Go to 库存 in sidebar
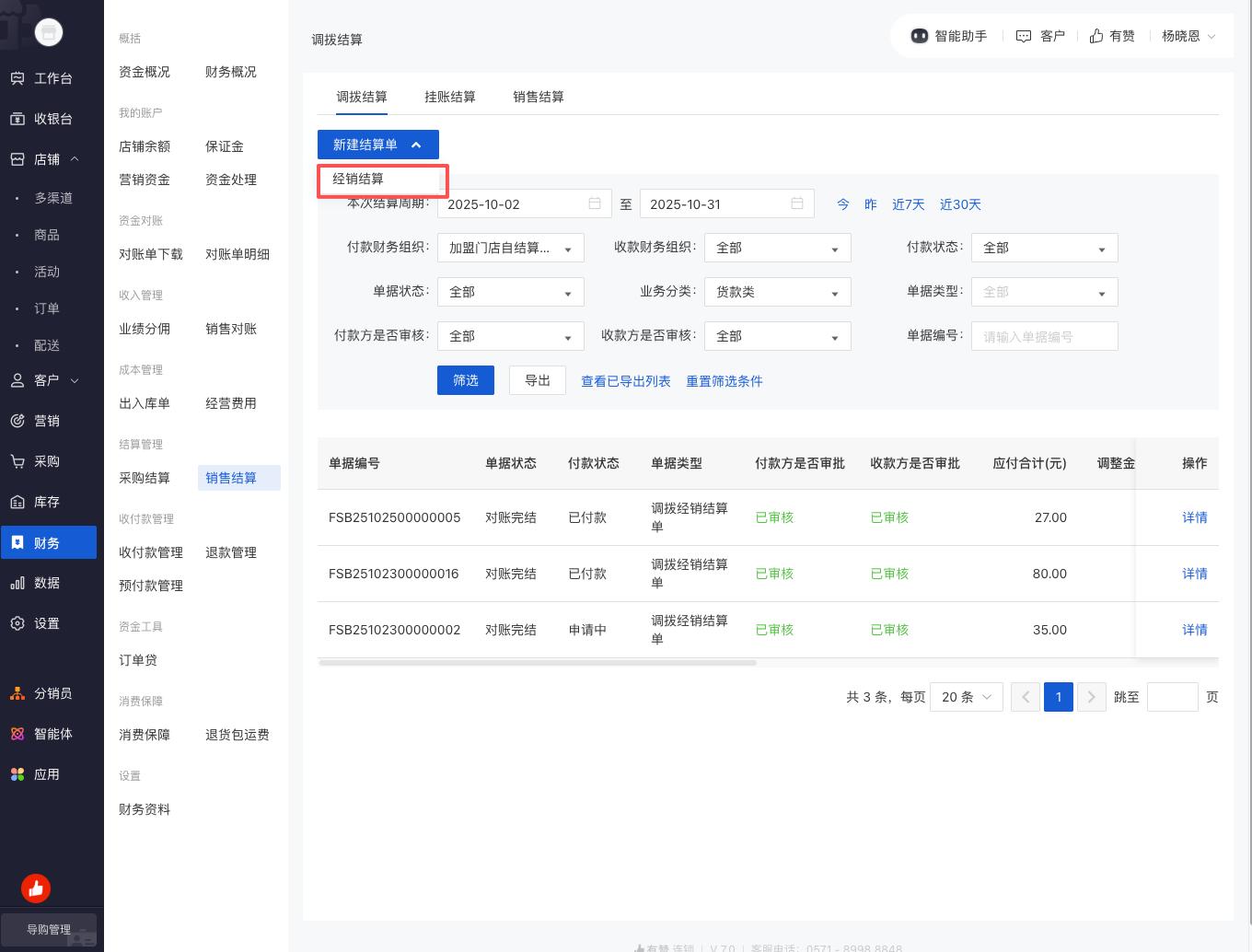This screenshot has height=952, width=1252. click(17, 502)
